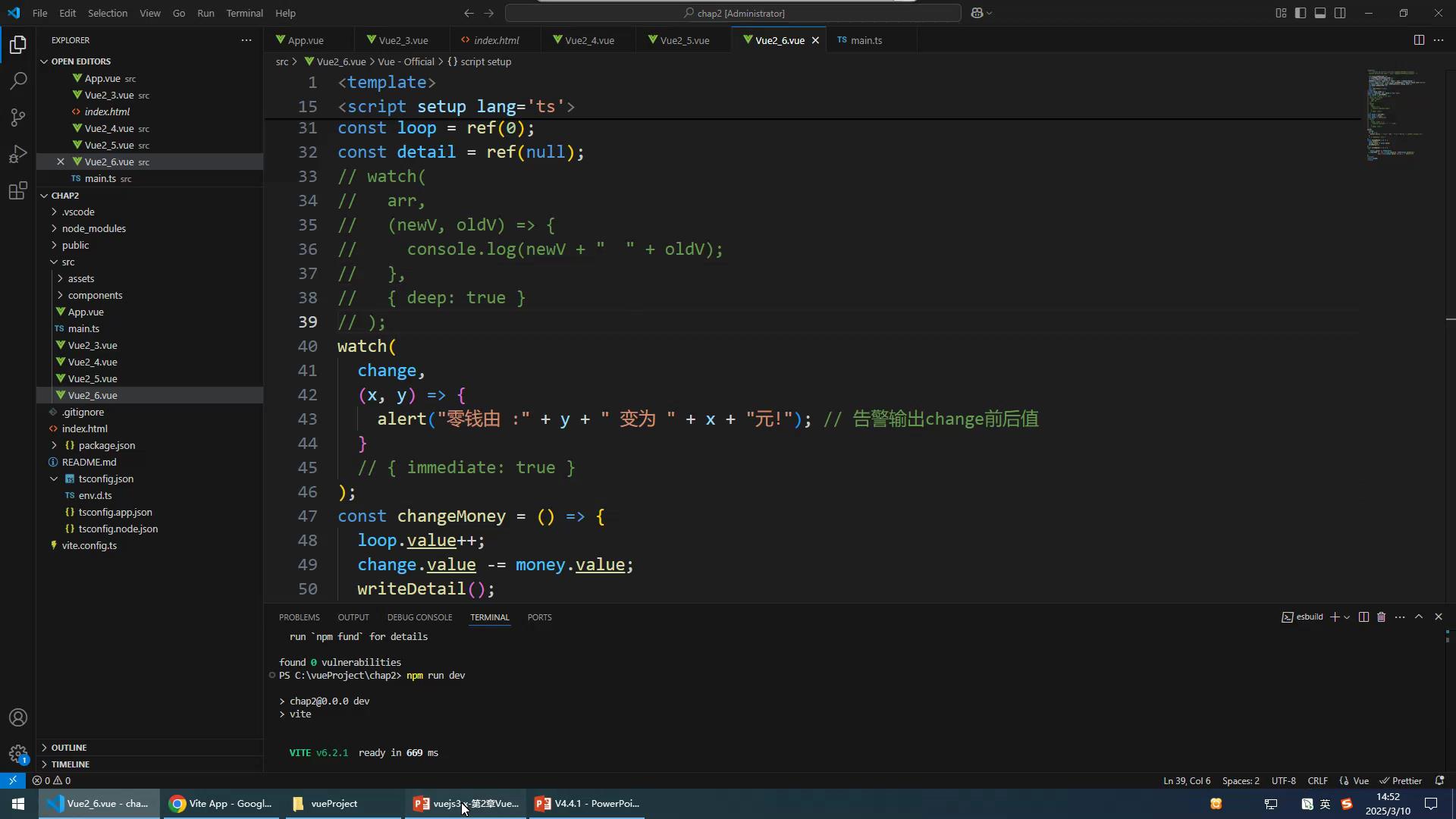This screenshot has width=1456, height=819.
Task: Split the editor right
Action: pyautogui.click(x=1419, y=40)
